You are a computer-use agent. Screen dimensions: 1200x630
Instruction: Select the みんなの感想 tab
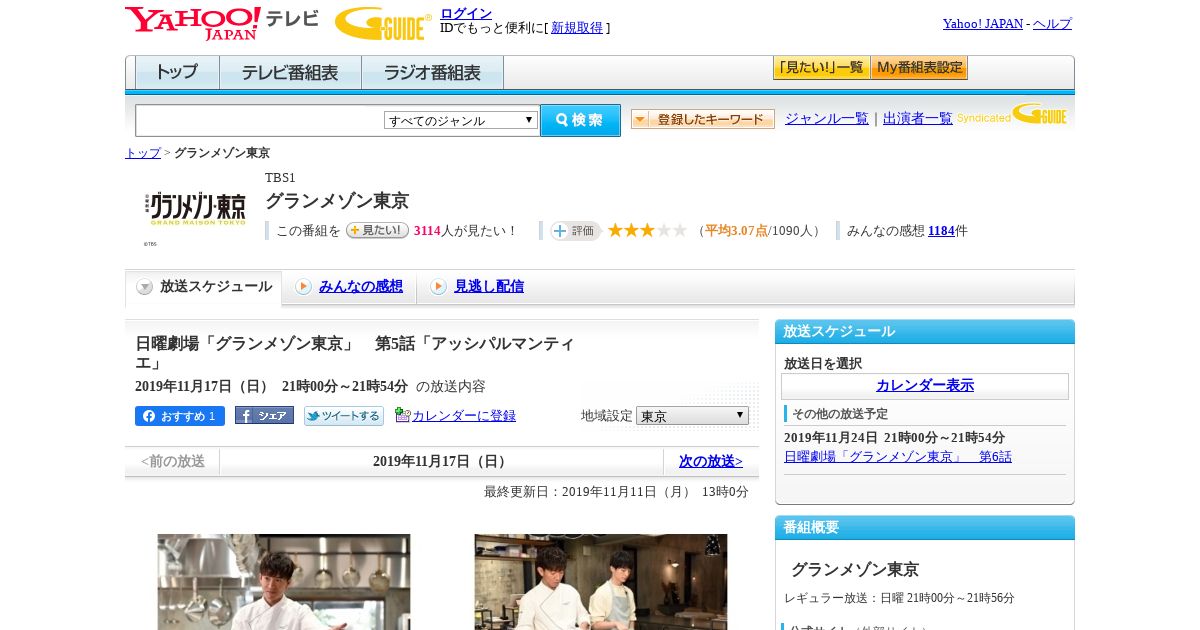(361, 287)
